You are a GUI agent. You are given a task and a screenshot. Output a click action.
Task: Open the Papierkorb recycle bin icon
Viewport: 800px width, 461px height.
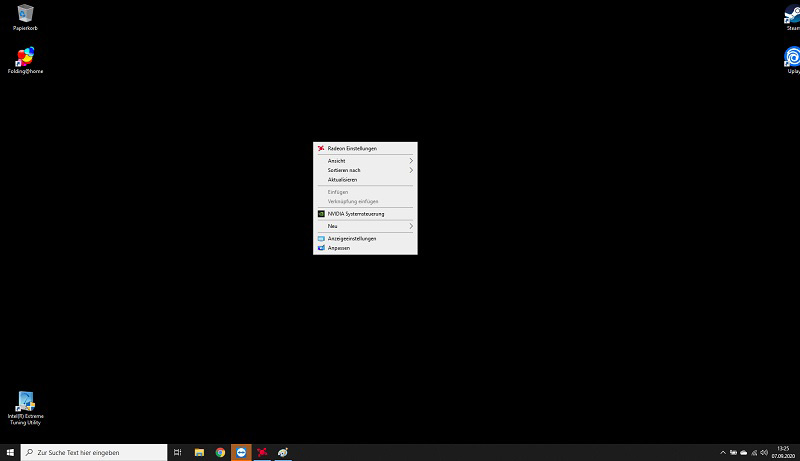[x=25, y=17]
